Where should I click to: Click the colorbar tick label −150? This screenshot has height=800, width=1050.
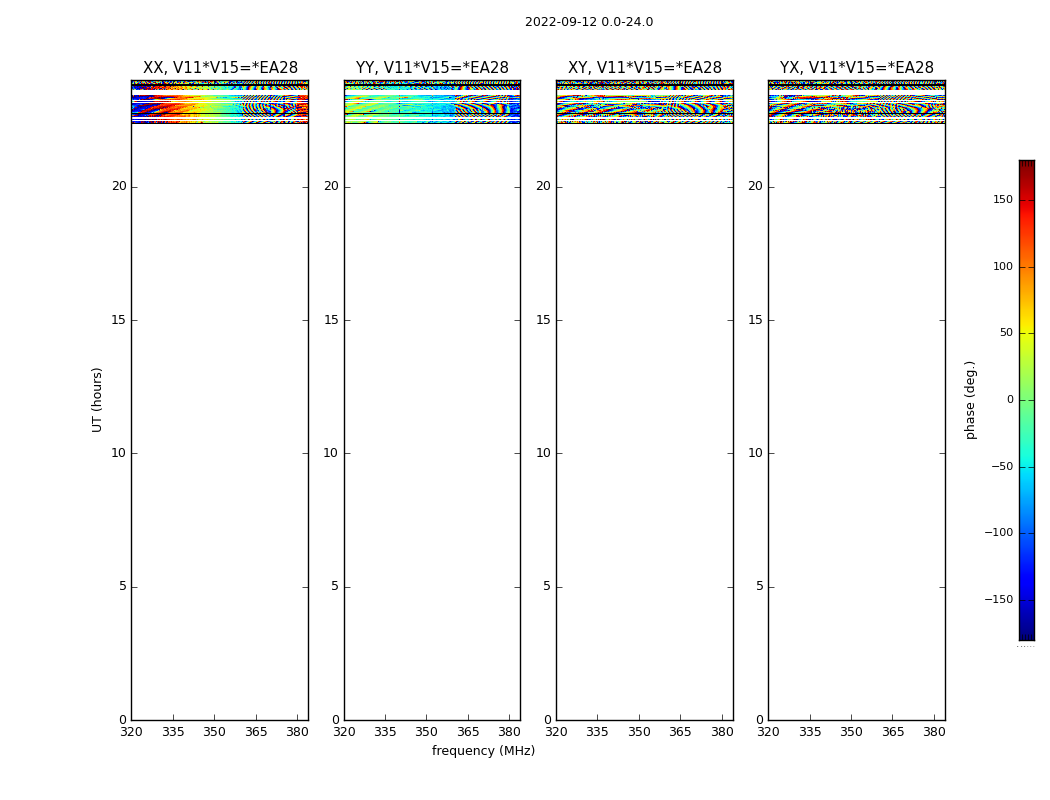tap(998, 600)
